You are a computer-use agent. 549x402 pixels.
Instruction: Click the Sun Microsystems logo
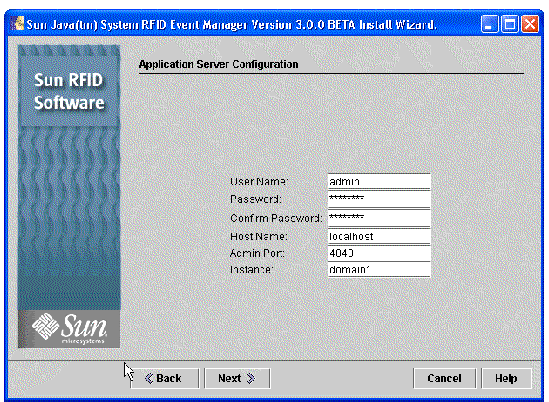point(69,329)
